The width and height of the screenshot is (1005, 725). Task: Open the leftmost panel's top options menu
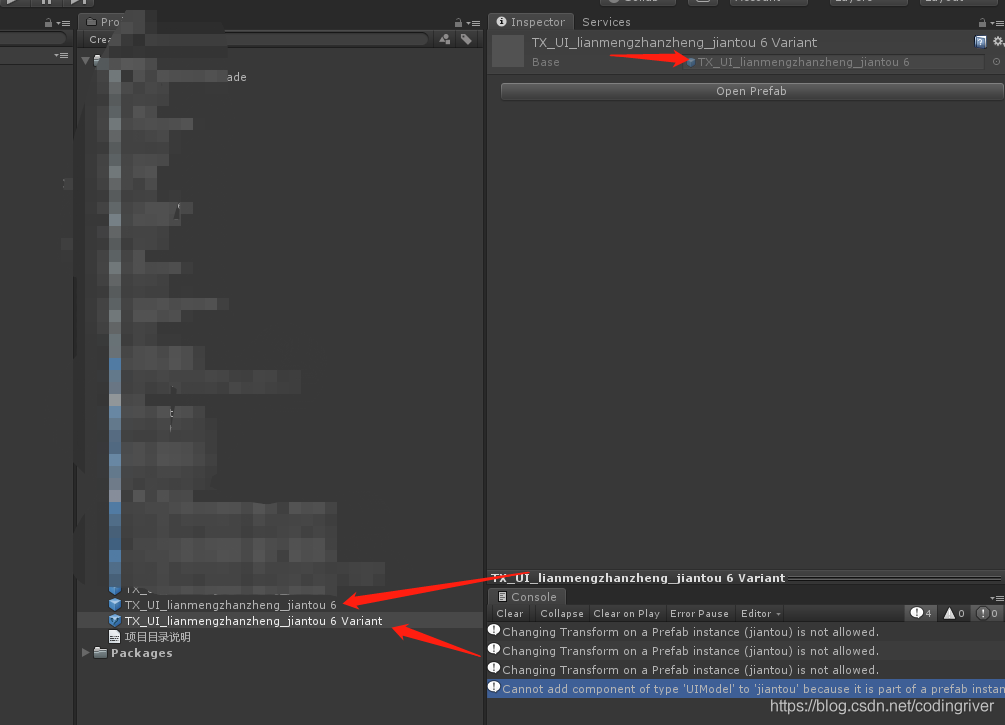click(x=63, y=23)
